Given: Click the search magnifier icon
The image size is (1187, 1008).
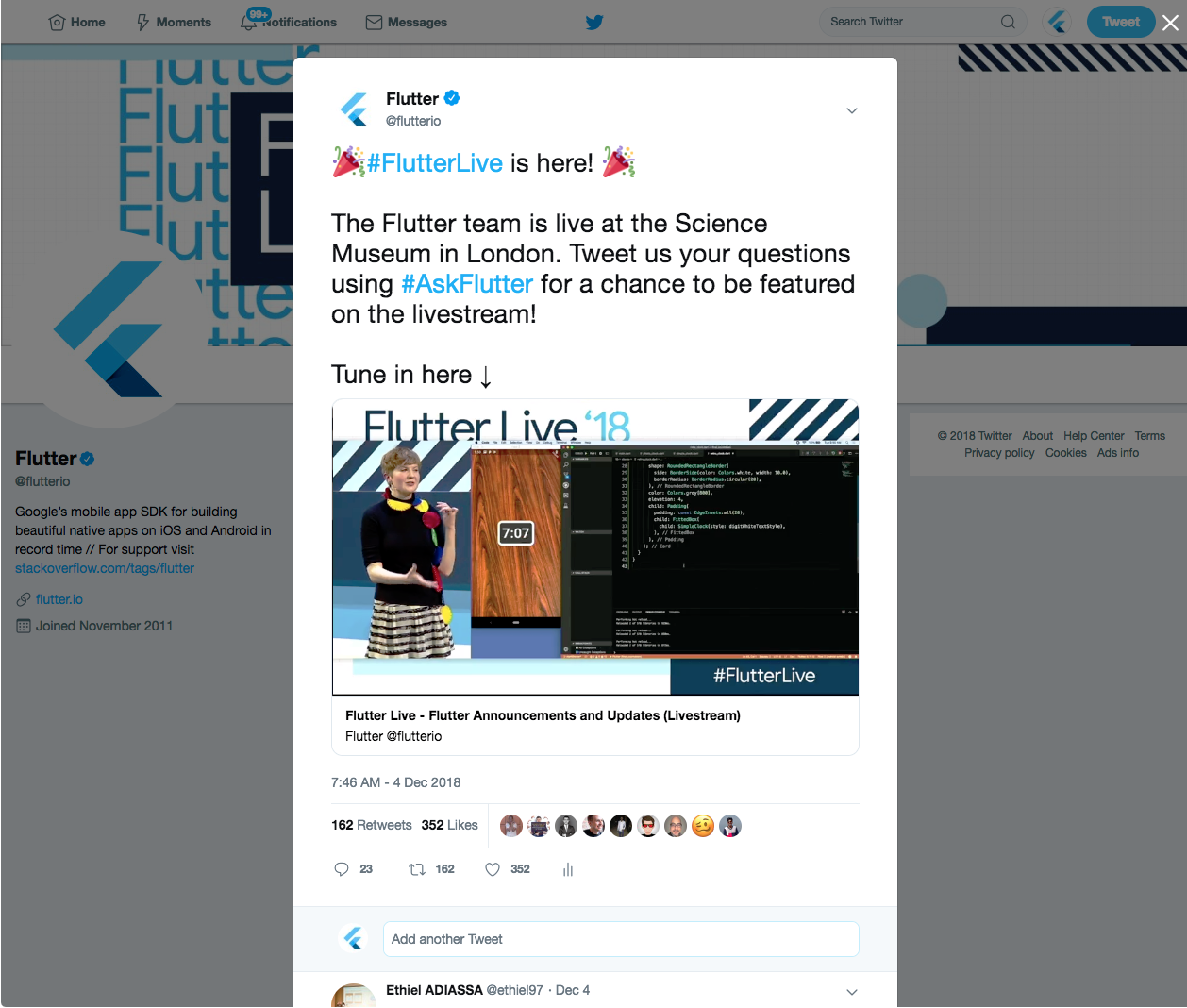Looking at the screenshot, I should click(1008, 22).
